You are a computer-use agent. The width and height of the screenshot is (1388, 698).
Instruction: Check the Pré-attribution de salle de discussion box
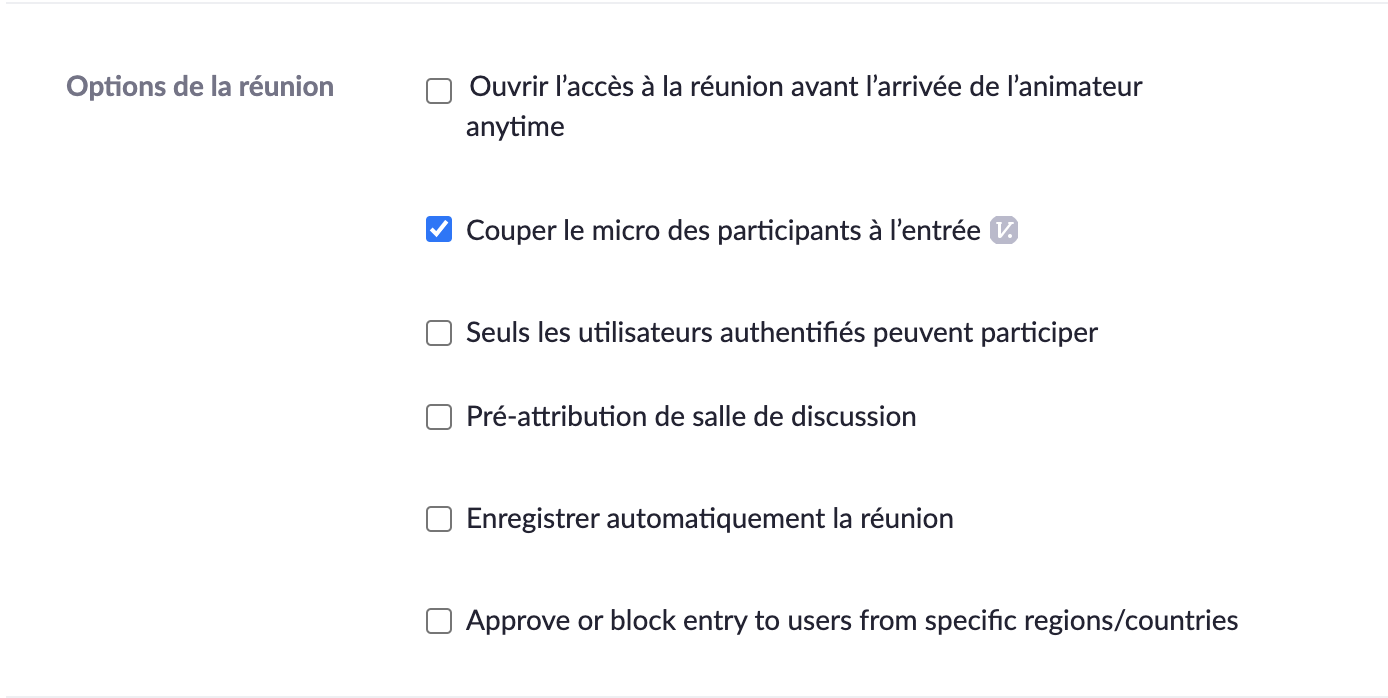[439, 417]
